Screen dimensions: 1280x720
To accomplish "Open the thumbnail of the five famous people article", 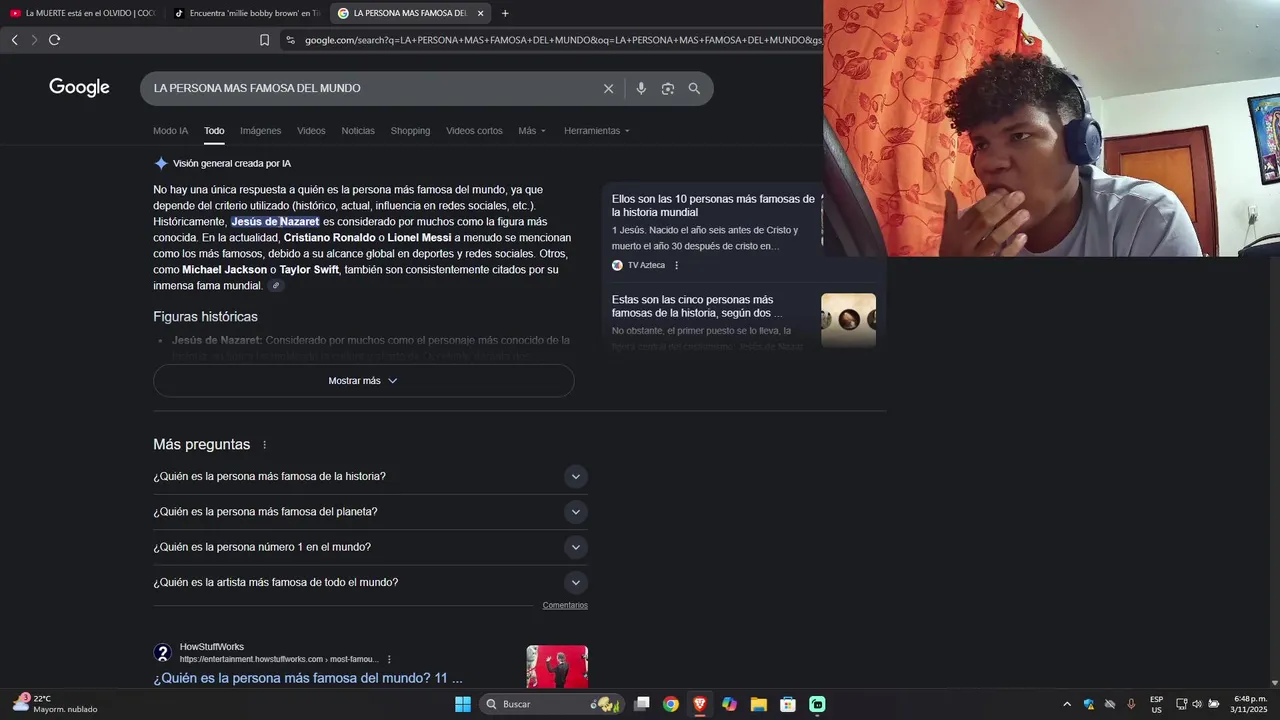I will pos(848,320).
